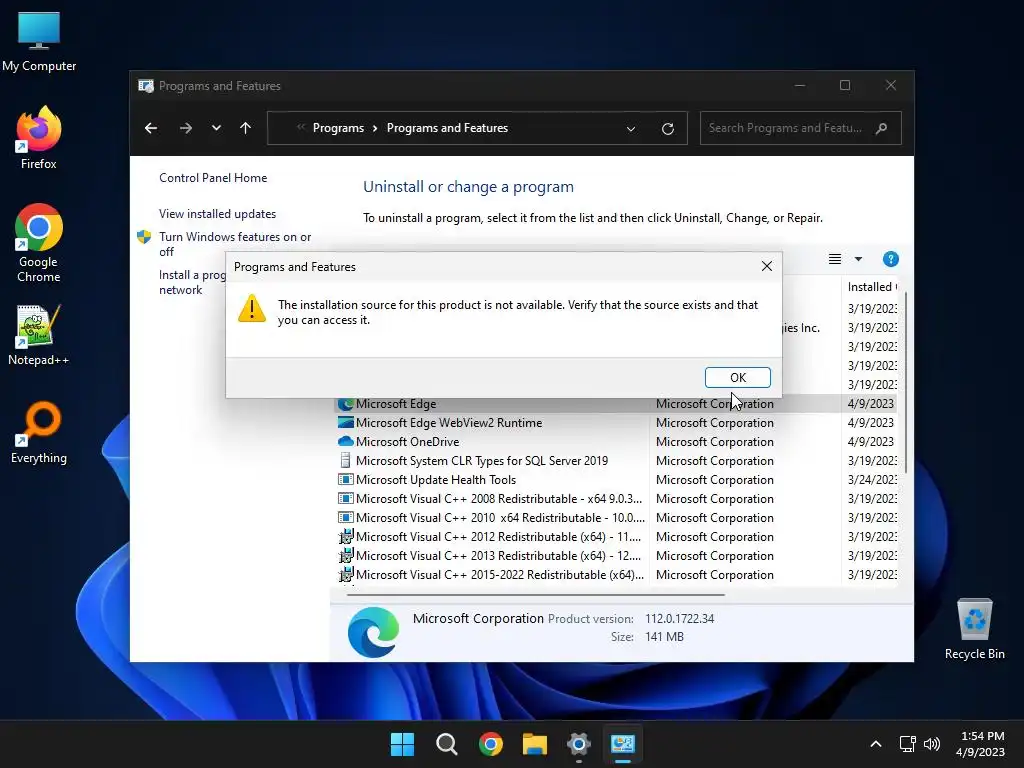Open Turn Windows features on or off
Viewport: 1024px width, 768px height.
pos(234,244)
